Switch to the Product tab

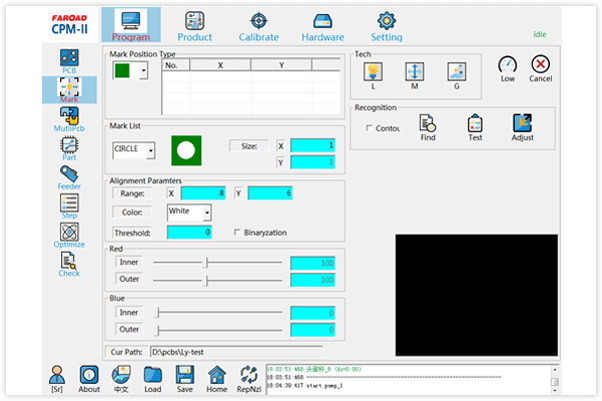[x=195, y=26]
